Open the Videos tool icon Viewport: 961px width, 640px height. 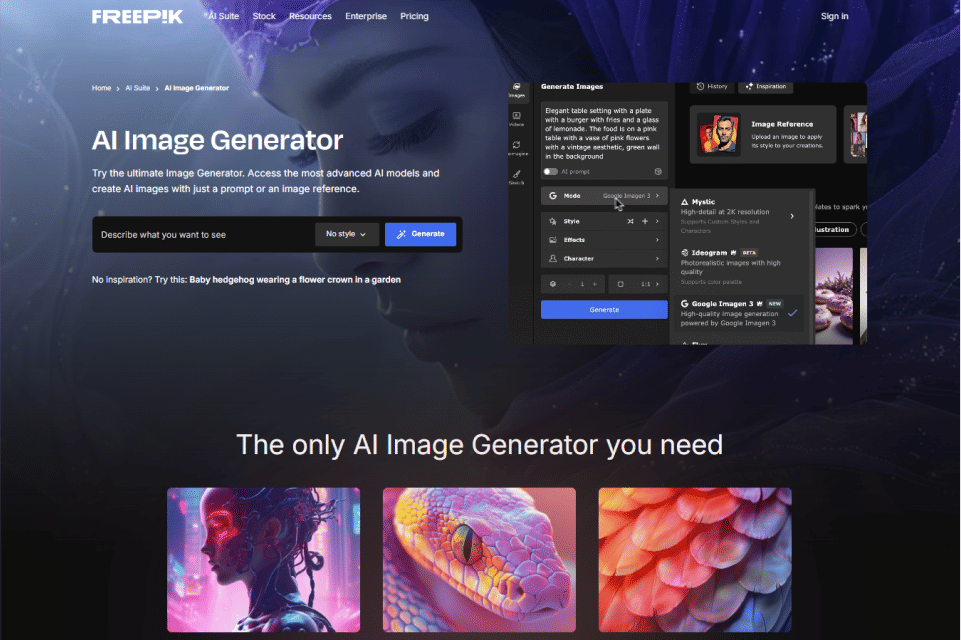[517, 120]
